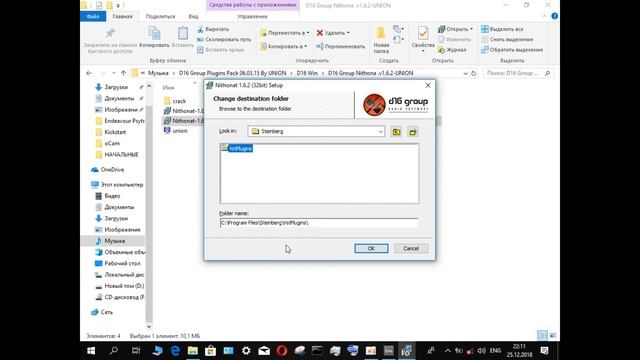The height and width of the screenshot is (360, 640).
Task: Click the up one level folder icon in Setup dialog
Action: click(396, 132)
